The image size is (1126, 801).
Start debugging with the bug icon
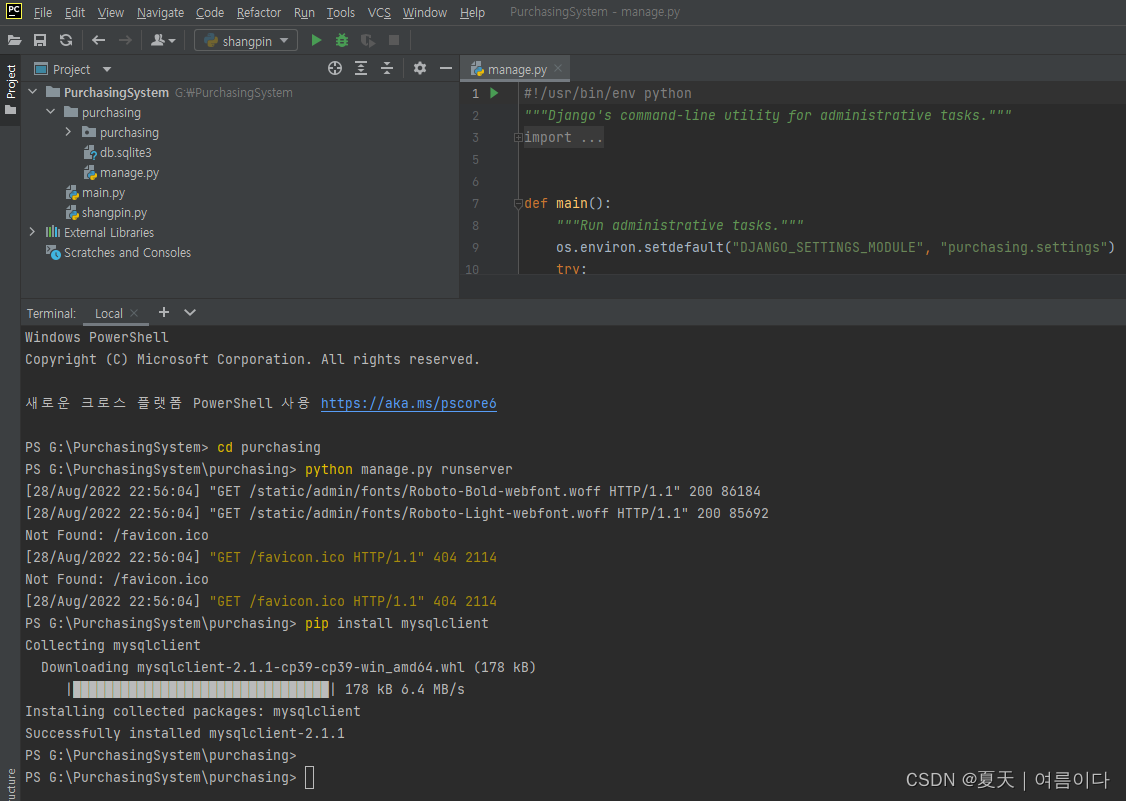(340, 40)
